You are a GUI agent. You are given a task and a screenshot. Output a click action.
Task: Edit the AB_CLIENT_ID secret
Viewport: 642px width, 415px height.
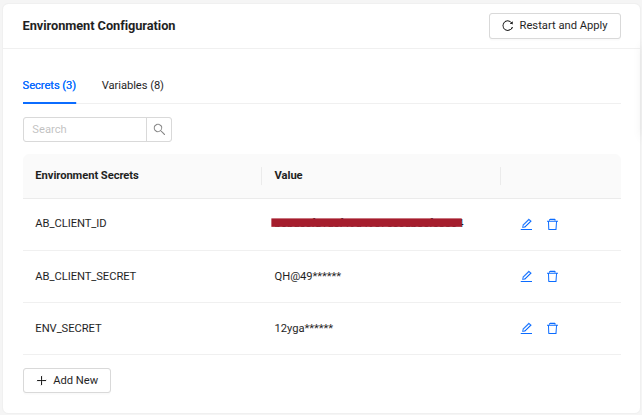[x=527, y=224]
